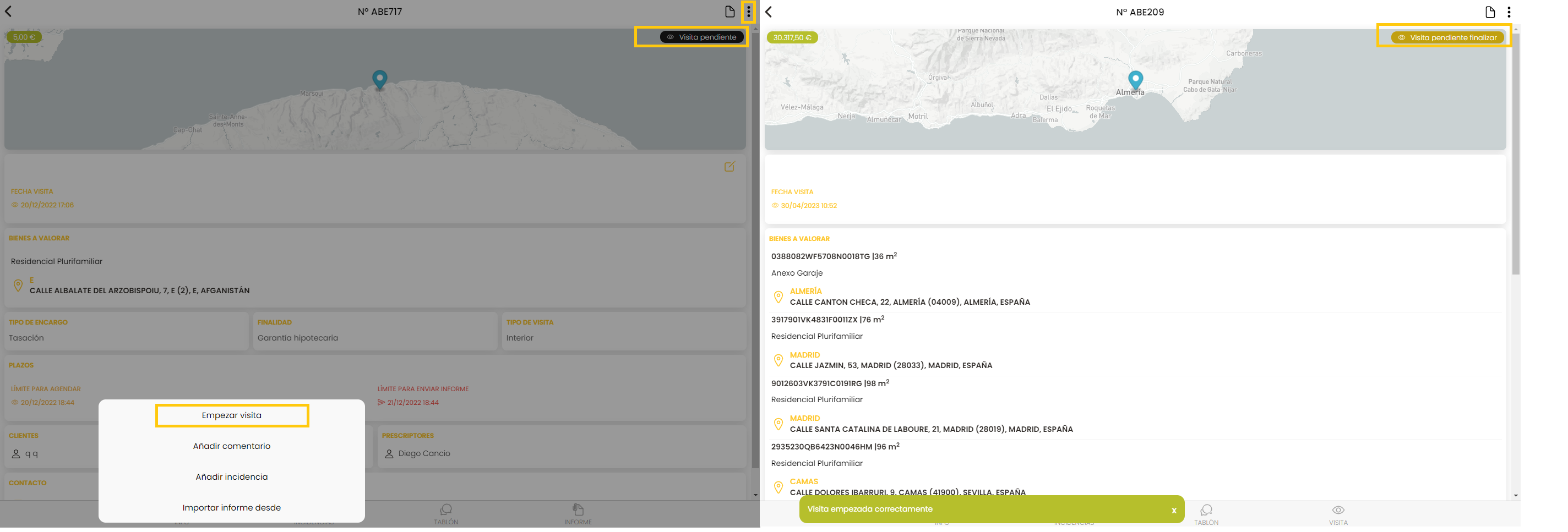This screenshot has width=1568, height=532.
Task: Click Tasación tipo de encargo value
Action: click(x=26, y=338)
